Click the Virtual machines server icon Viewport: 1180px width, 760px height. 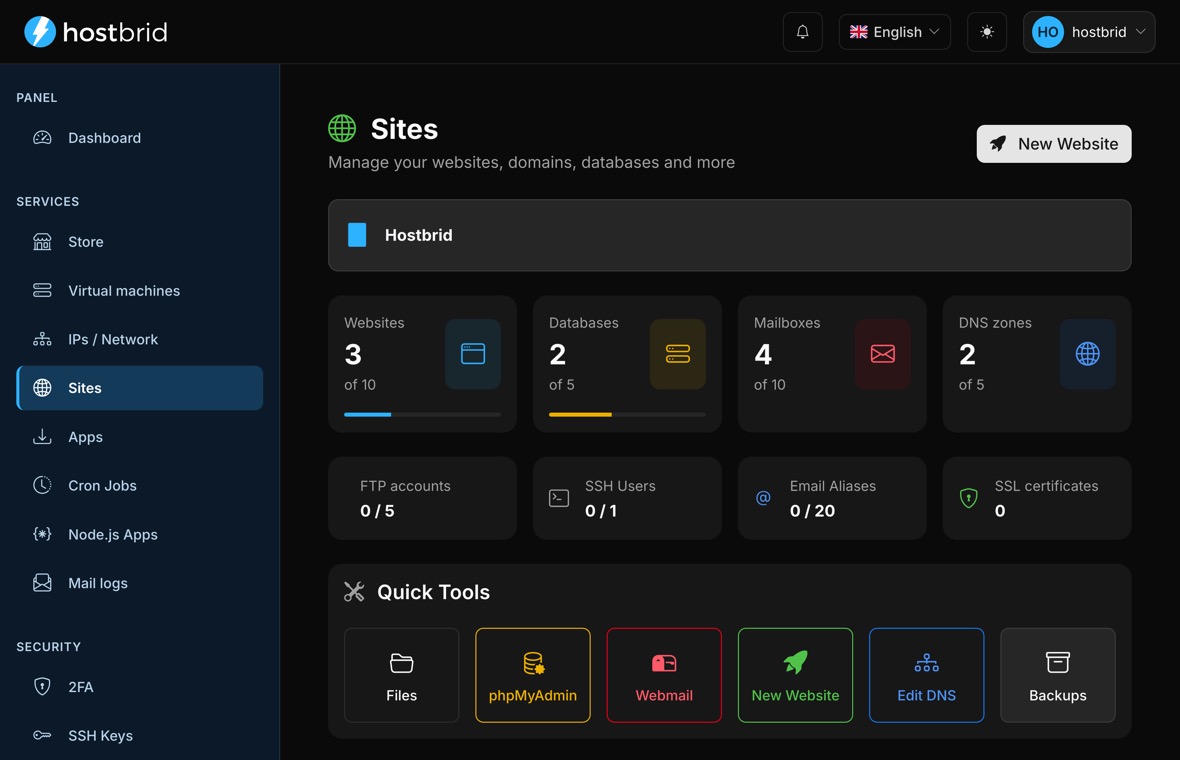(42, 290)
